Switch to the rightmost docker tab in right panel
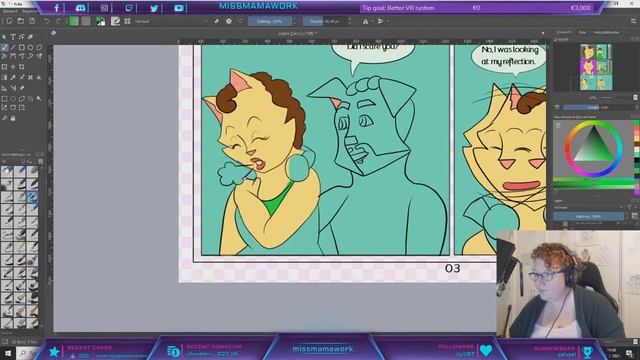640x360 pixels. (607, 32)
